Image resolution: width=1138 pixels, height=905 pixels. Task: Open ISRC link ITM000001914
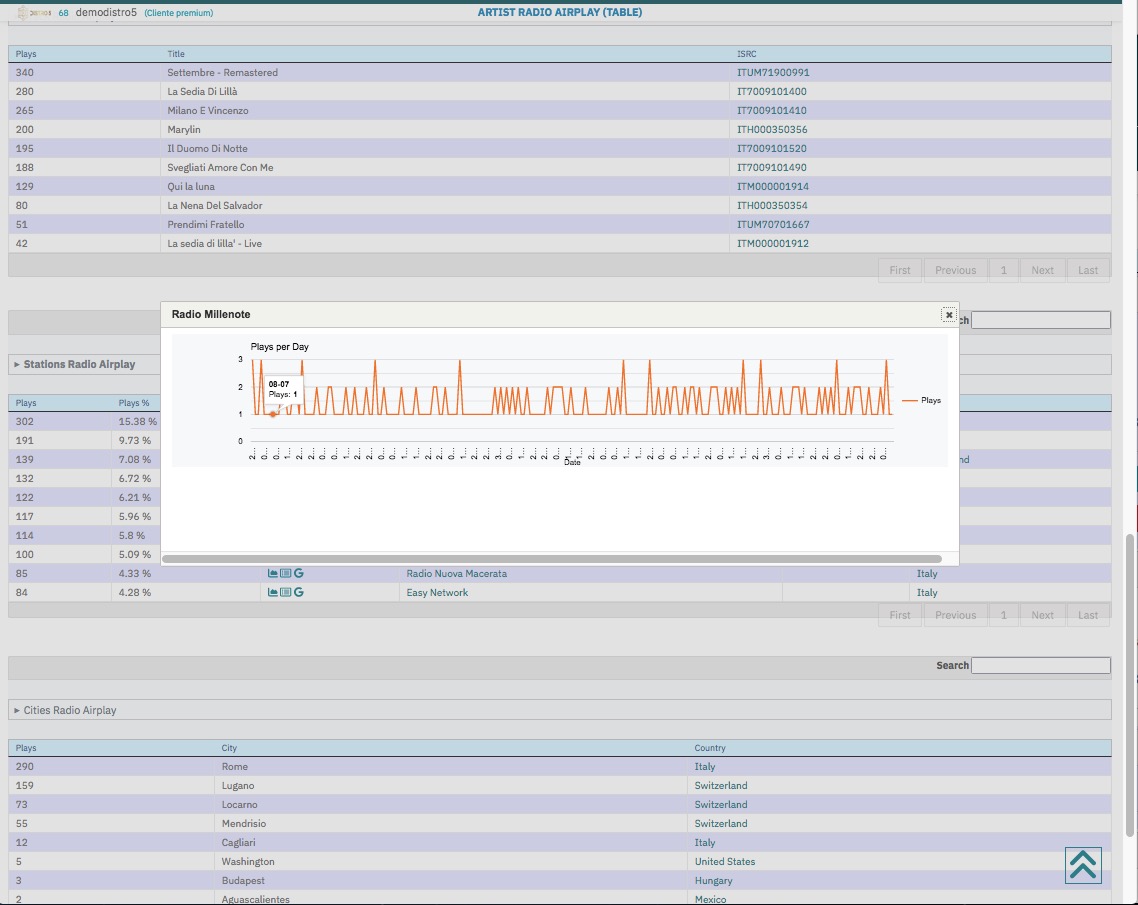click(773, 187)
